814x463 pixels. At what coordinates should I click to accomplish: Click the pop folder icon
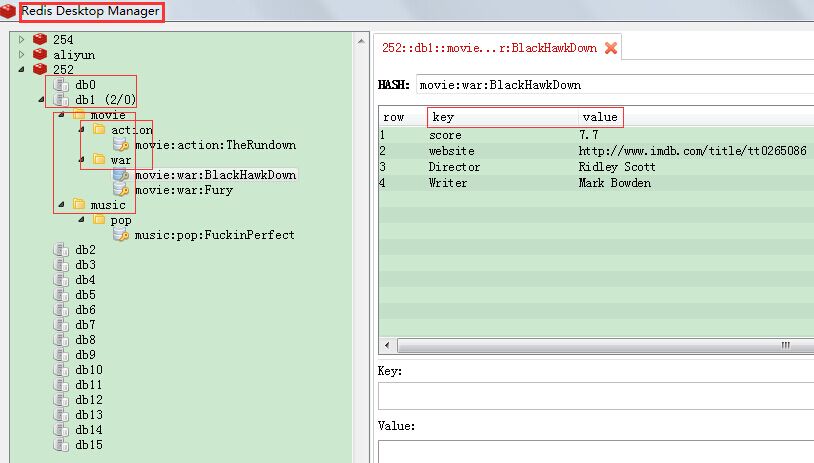click(x=99, y=220)
